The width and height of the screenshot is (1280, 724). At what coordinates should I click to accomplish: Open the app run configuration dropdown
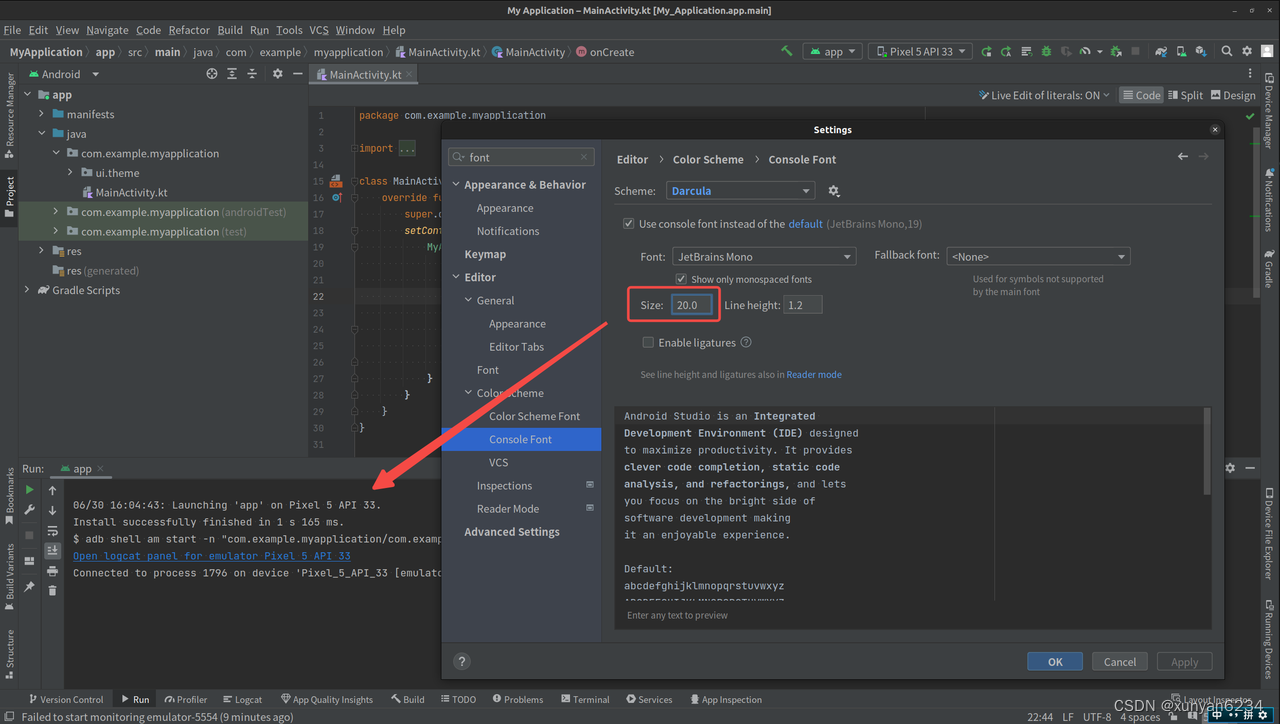tap(833, 51)
